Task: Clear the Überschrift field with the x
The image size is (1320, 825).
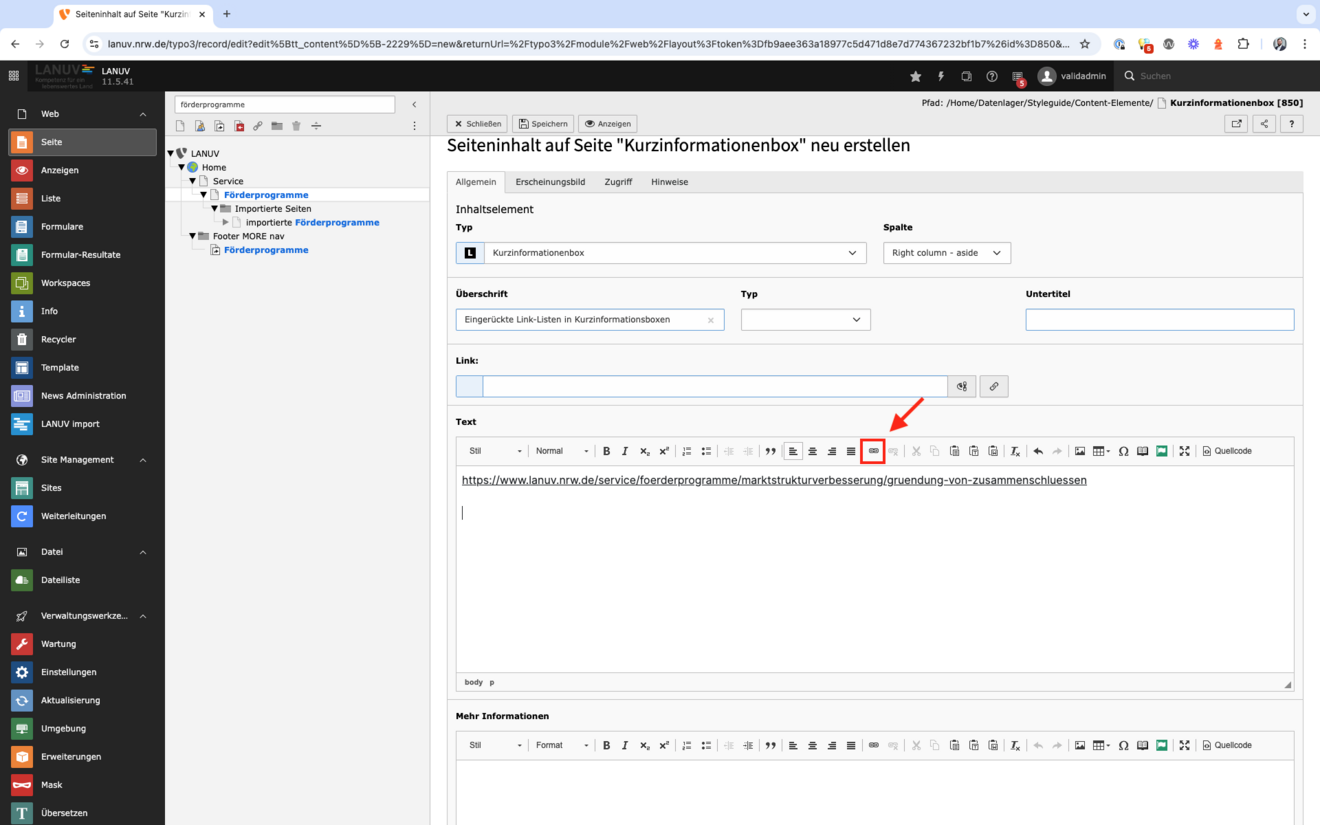Action: (711, 320)
